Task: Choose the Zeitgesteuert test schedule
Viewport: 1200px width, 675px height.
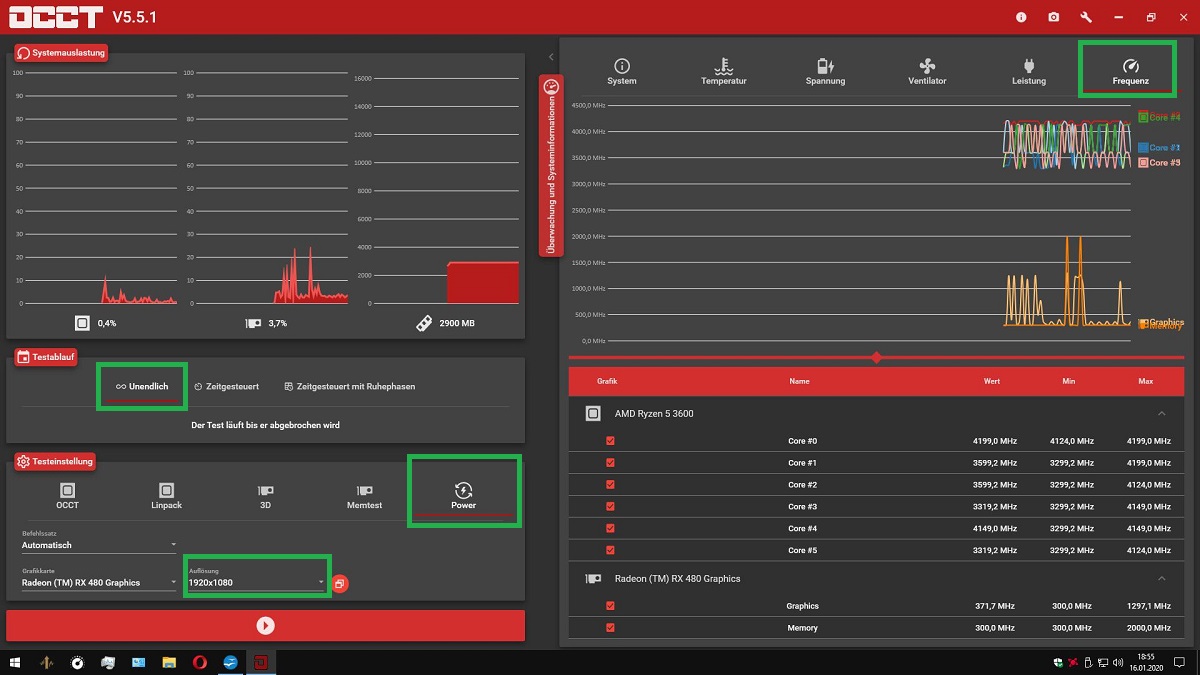Action: click(x=226, y=386)
